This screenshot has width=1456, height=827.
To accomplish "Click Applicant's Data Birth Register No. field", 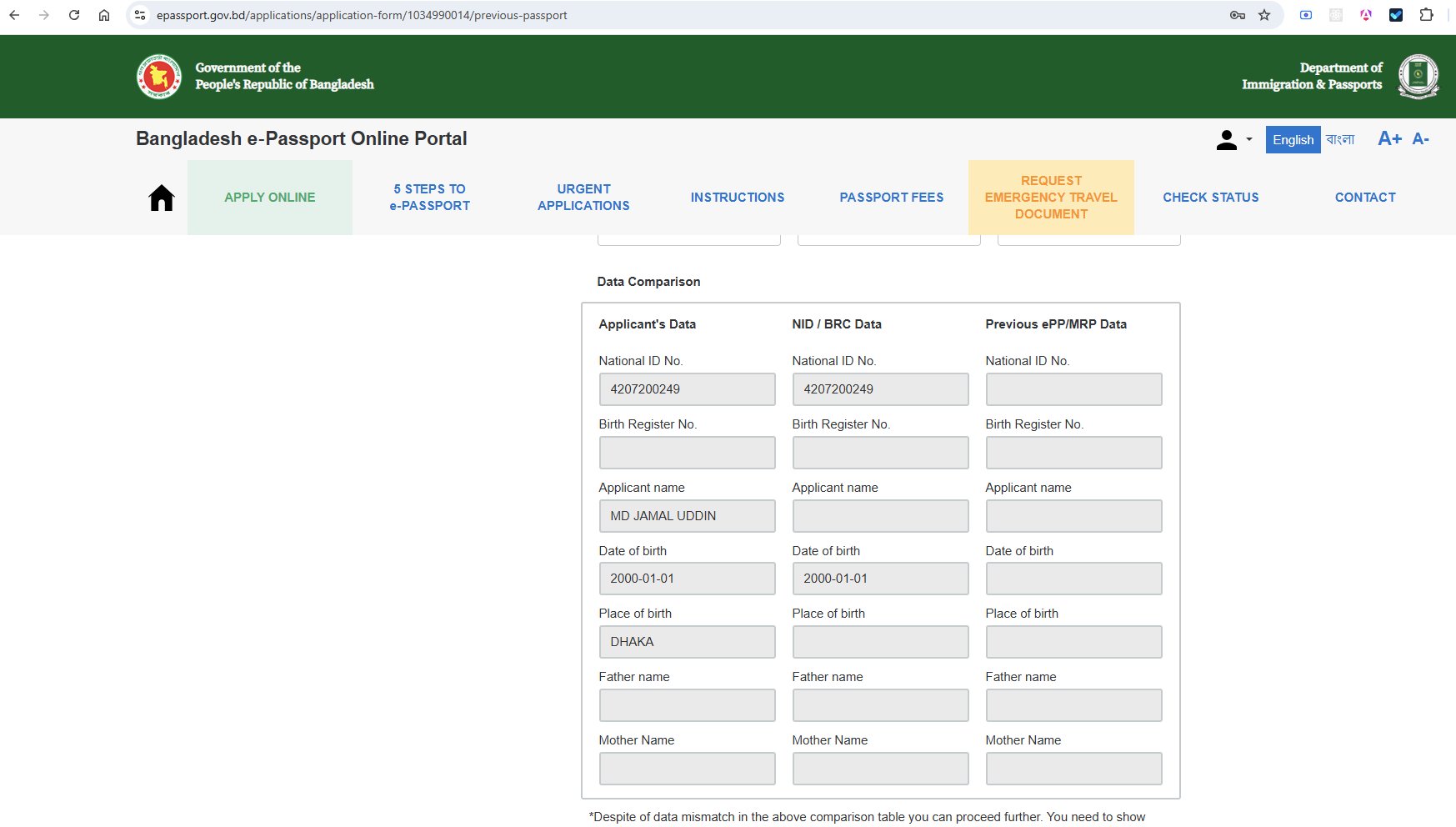I will (687, 453).
